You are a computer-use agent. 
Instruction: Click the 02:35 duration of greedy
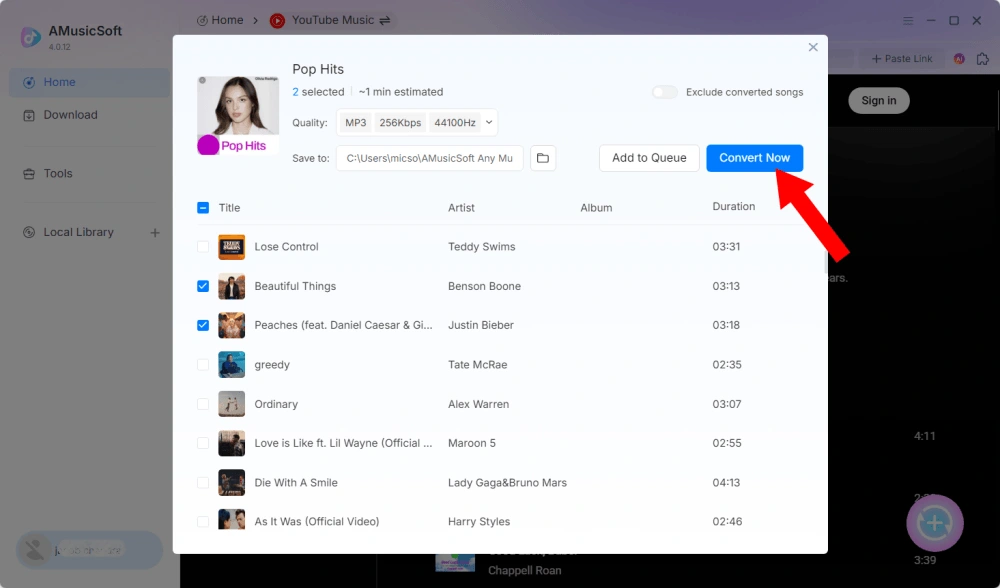pos(726,365)
